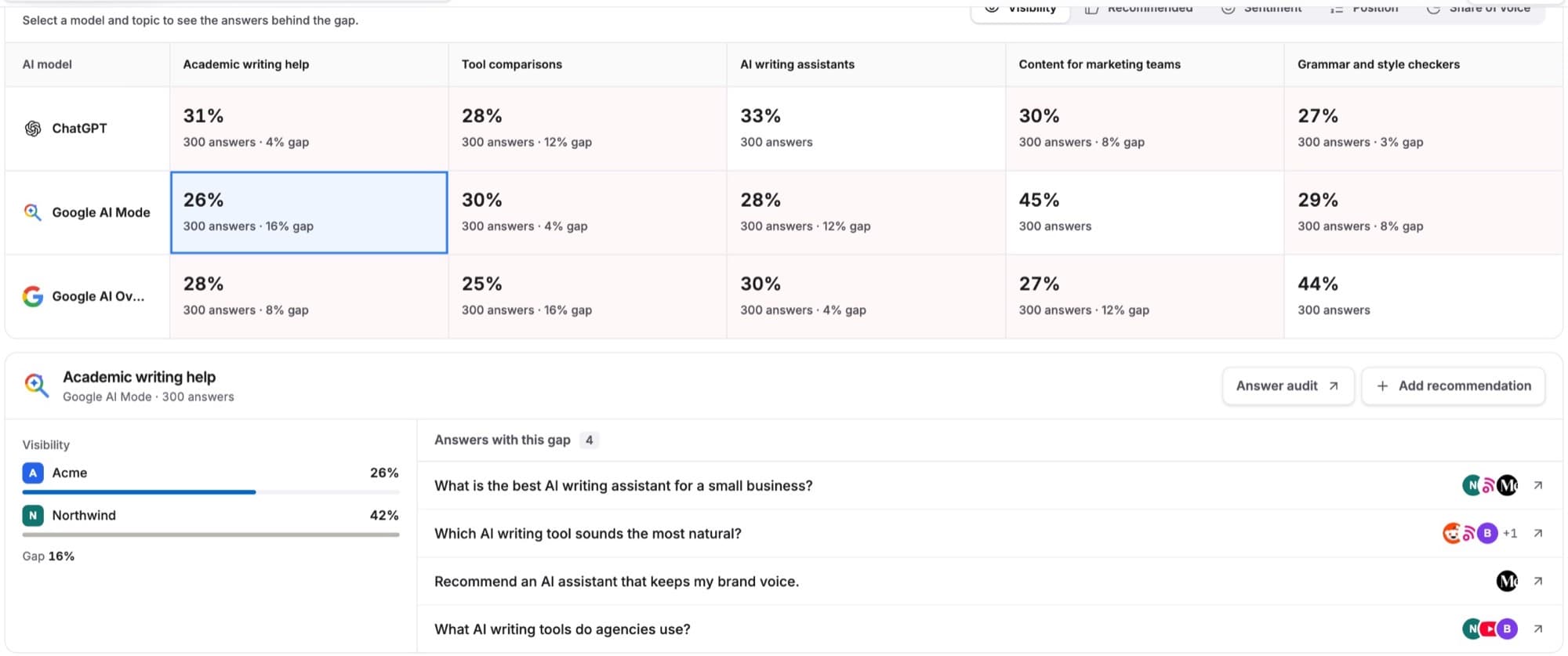Click the +1 more sources badge

tap(1510, 533)
